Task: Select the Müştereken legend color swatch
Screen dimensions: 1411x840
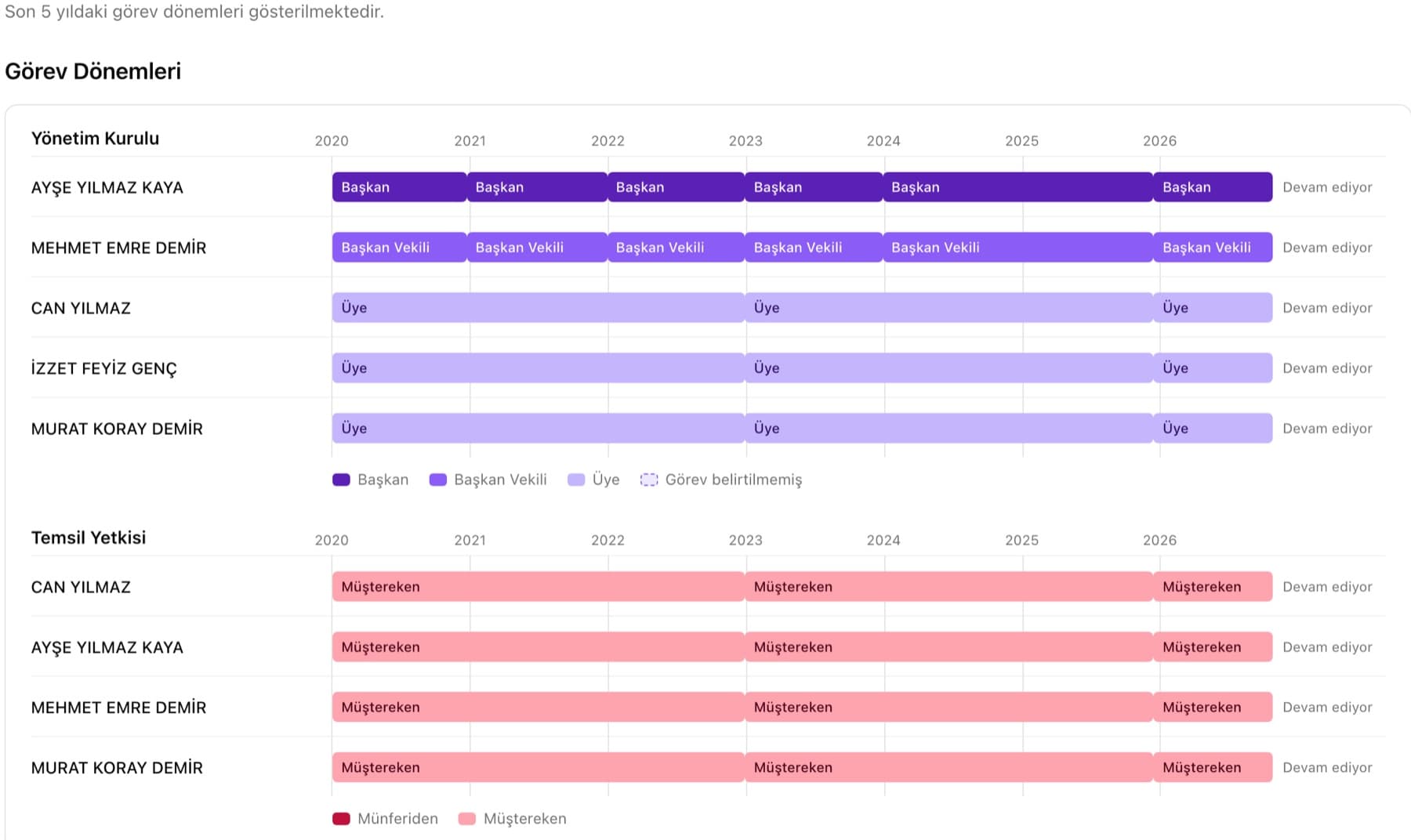Action: coord(467,819)
